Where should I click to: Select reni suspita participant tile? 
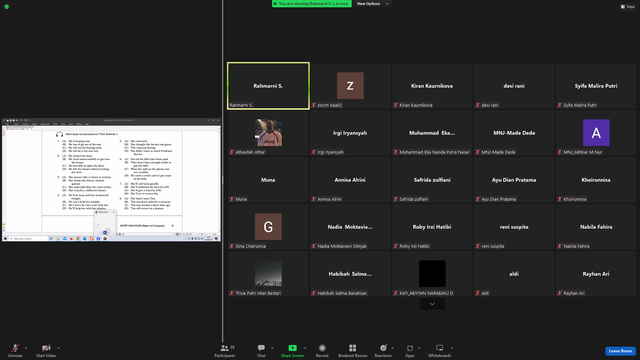pos(514,227)
